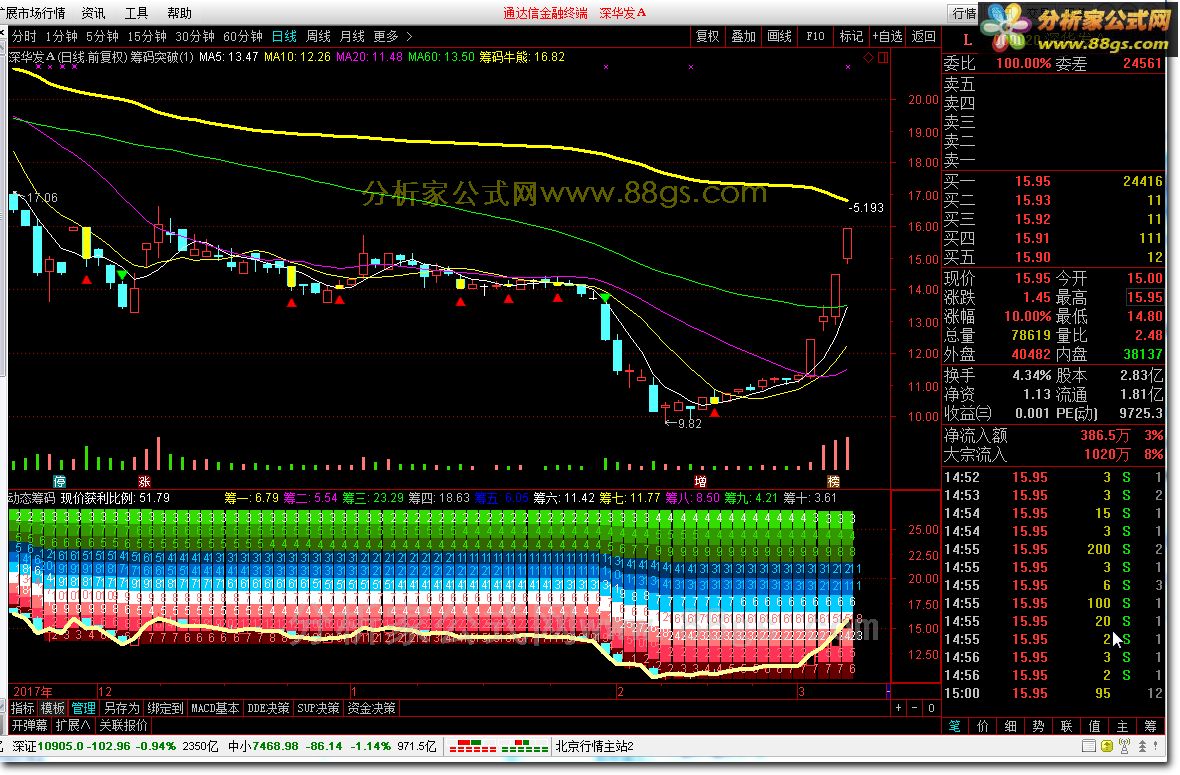This screenshot has height=775, width=1180.
Task: Click the 深证 index readout in the status bar
Action: [x=114, y=746]
